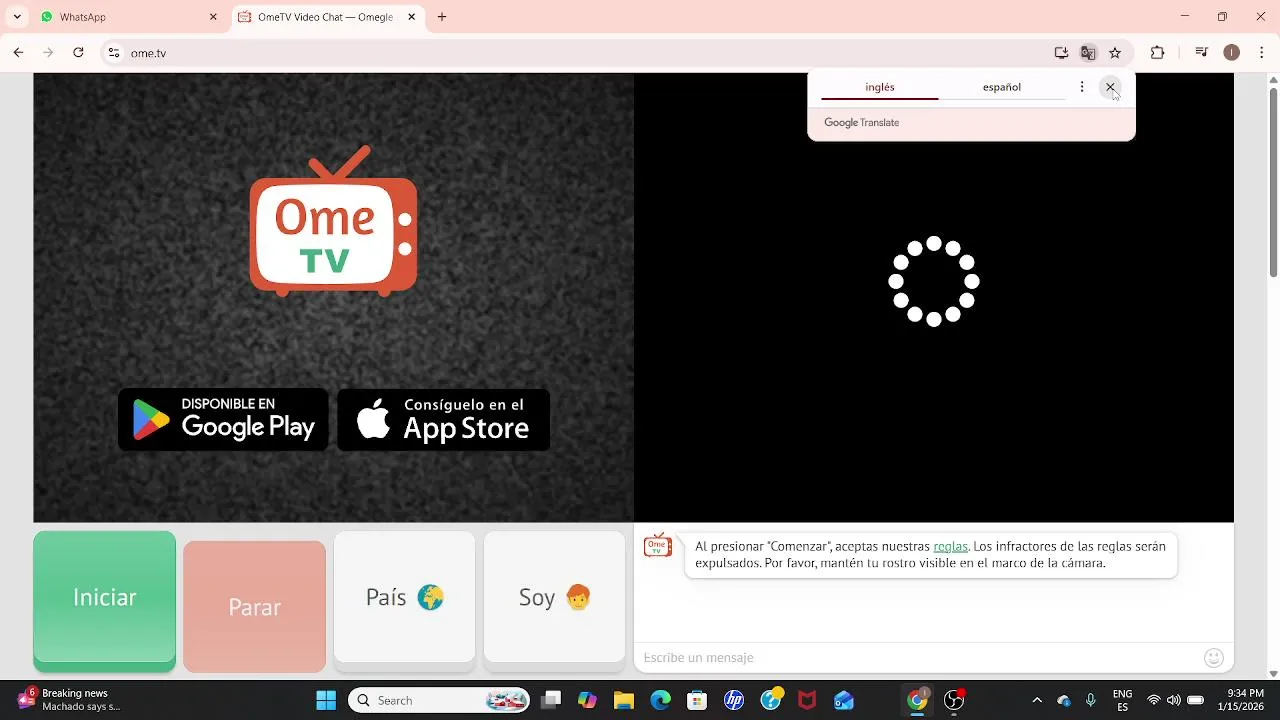Go forward in browser history
1280x720 pixels.
pyautogui.click(x=48, y=53)
